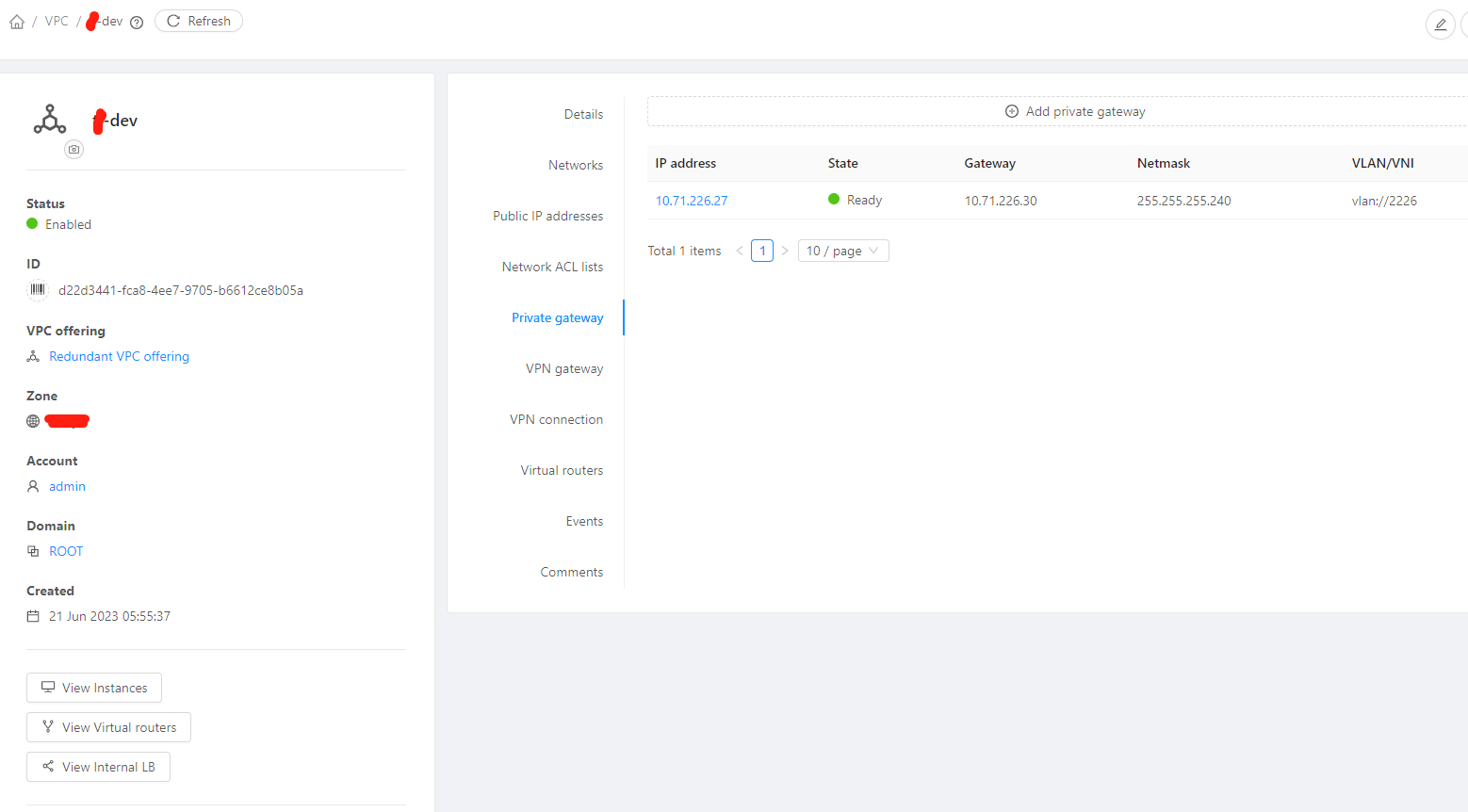Screen dimensions: 1468x812
Task: Click the globe icon beside the Zone name
Action: coord(33,420)
